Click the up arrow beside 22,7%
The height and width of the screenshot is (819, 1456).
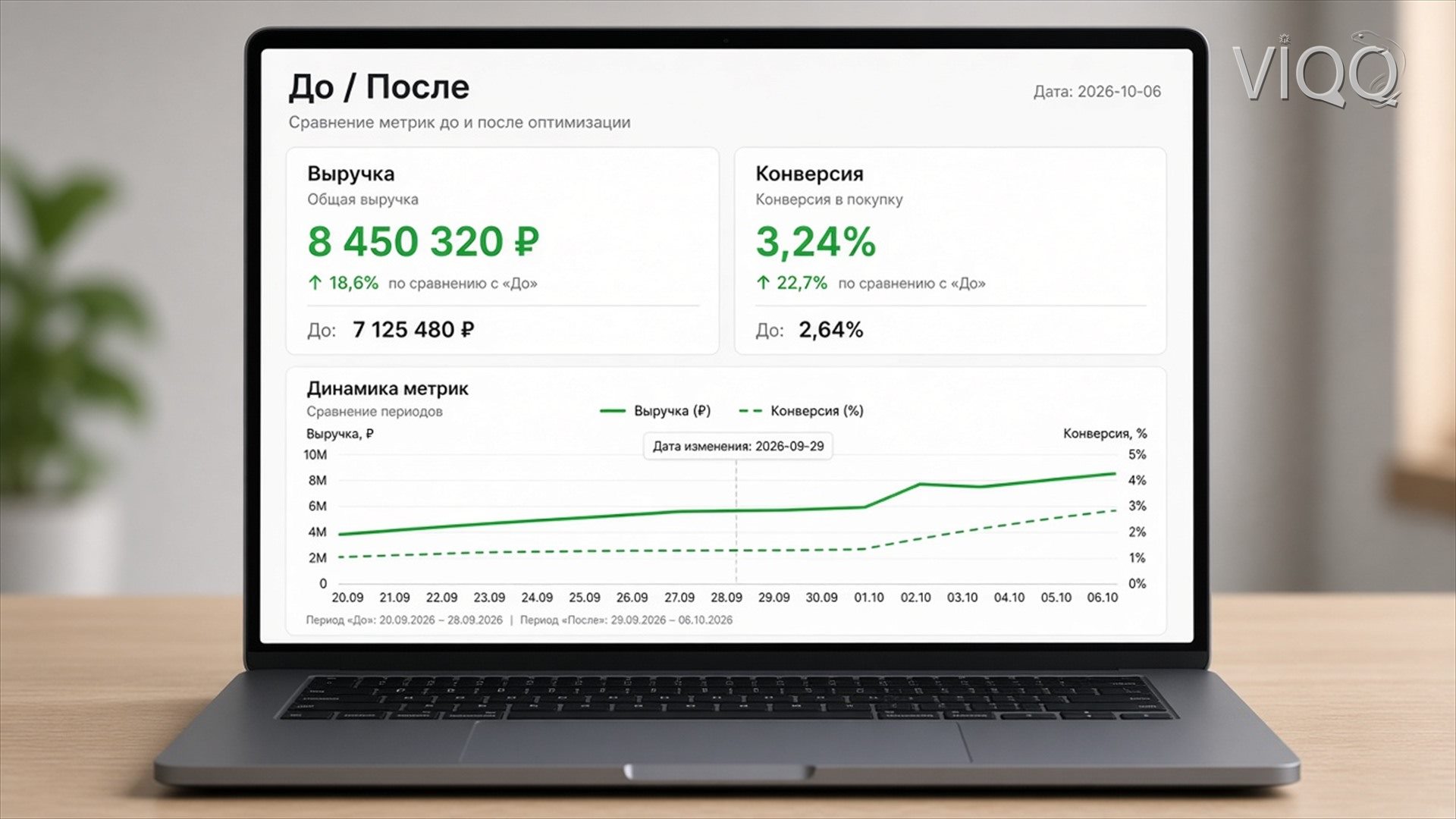point(763,283)
